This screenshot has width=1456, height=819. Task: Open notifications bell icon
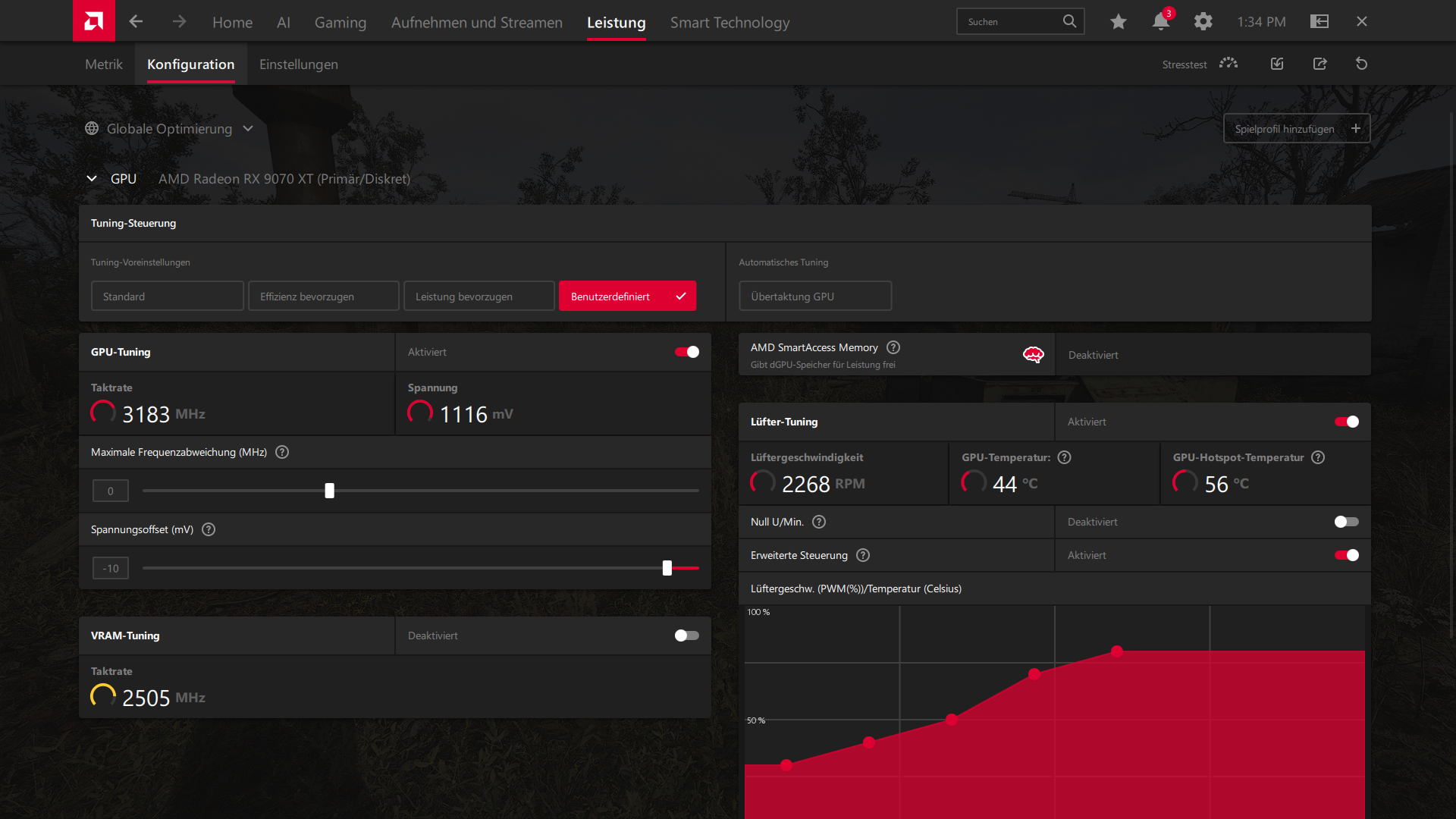click(1160, 22)
